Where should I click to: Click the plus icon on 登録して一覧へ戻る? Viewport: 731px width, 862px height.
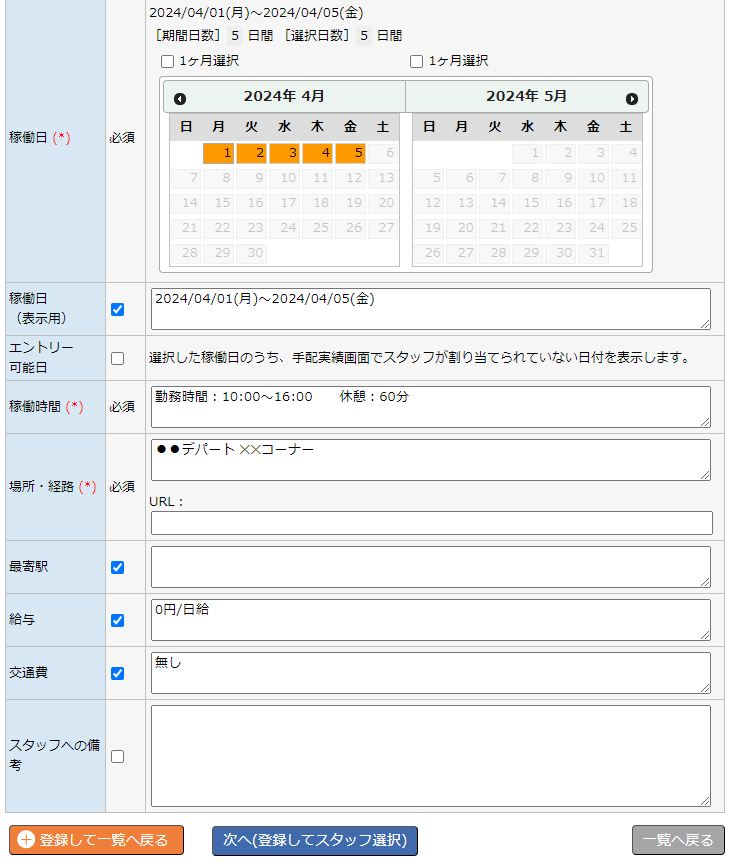[26, 839]
